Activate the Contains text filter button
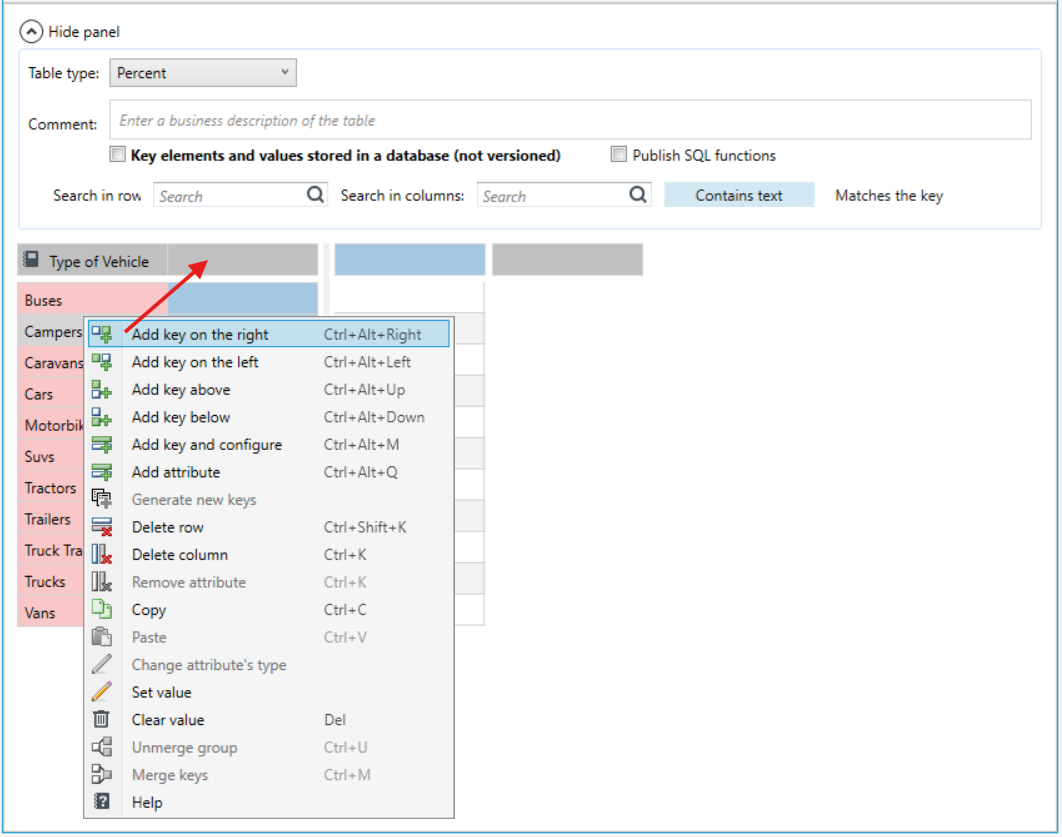The width and height of the screenshot is (1062, 837). coord(739,195)
